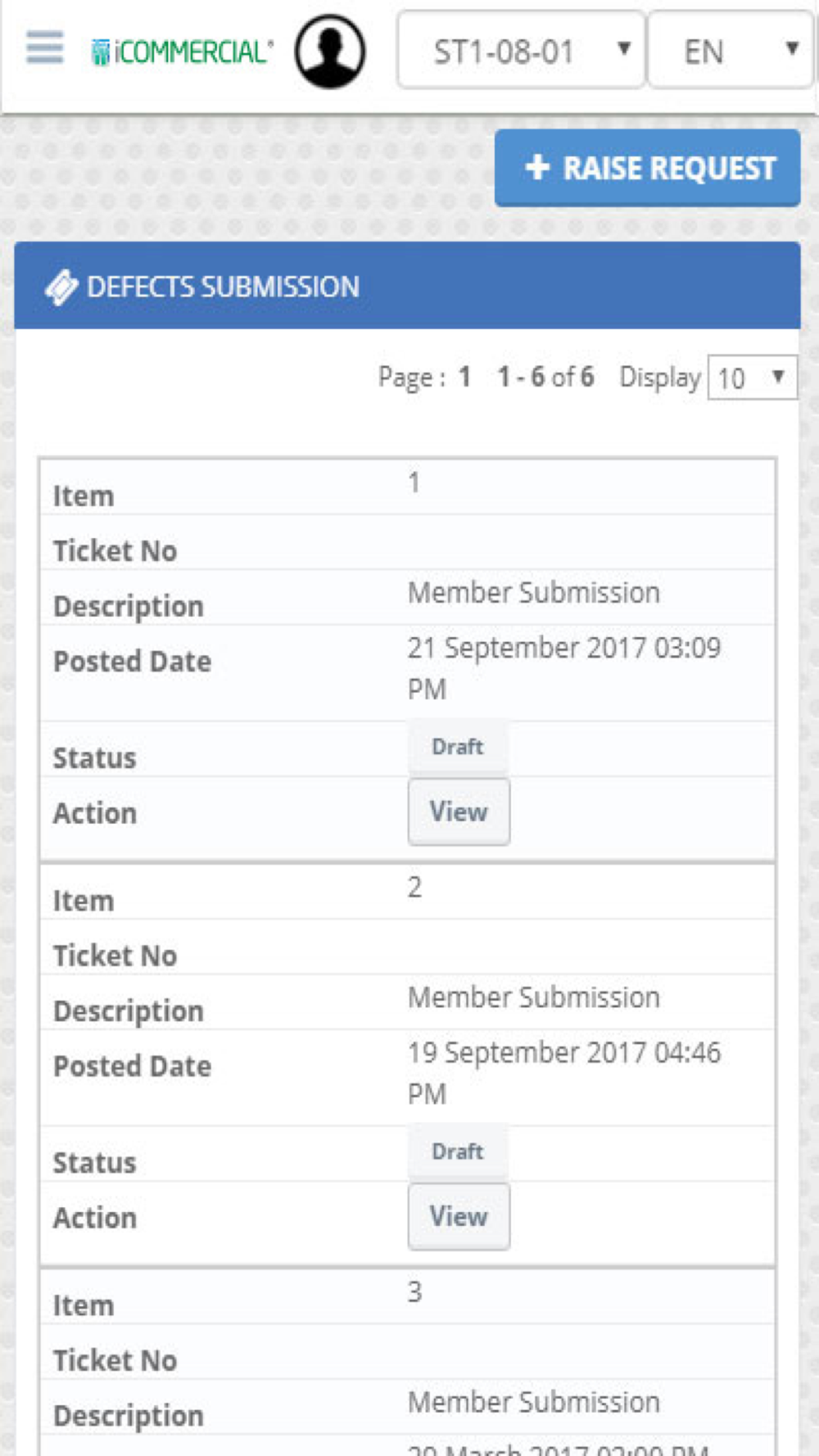
Task: Click the ticket icon beside Defects Submission
Action: click(61, 287)
